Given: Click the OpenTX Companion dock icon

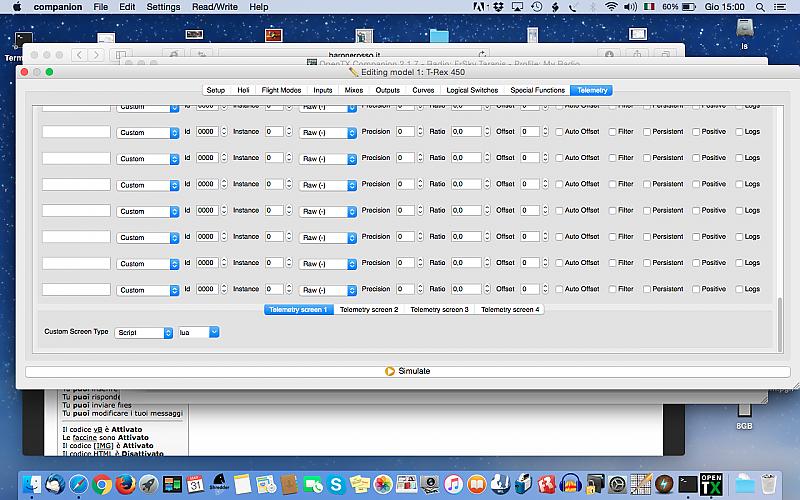Looking at the screenshot, I should [711, 484].
